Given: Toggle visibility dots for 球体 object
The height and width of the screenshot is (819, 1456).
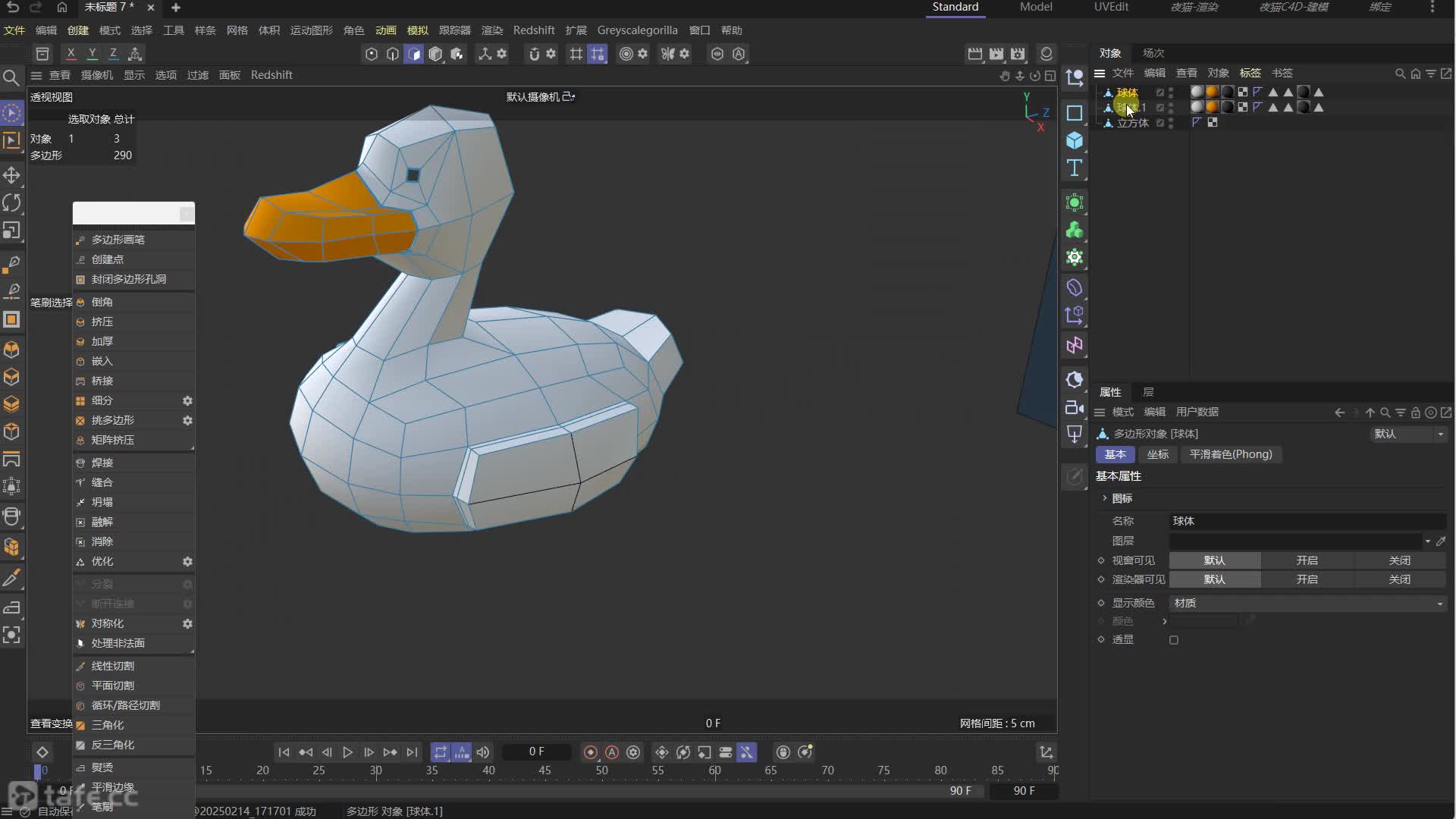Looking at the screenshot, I should 1172,92.
